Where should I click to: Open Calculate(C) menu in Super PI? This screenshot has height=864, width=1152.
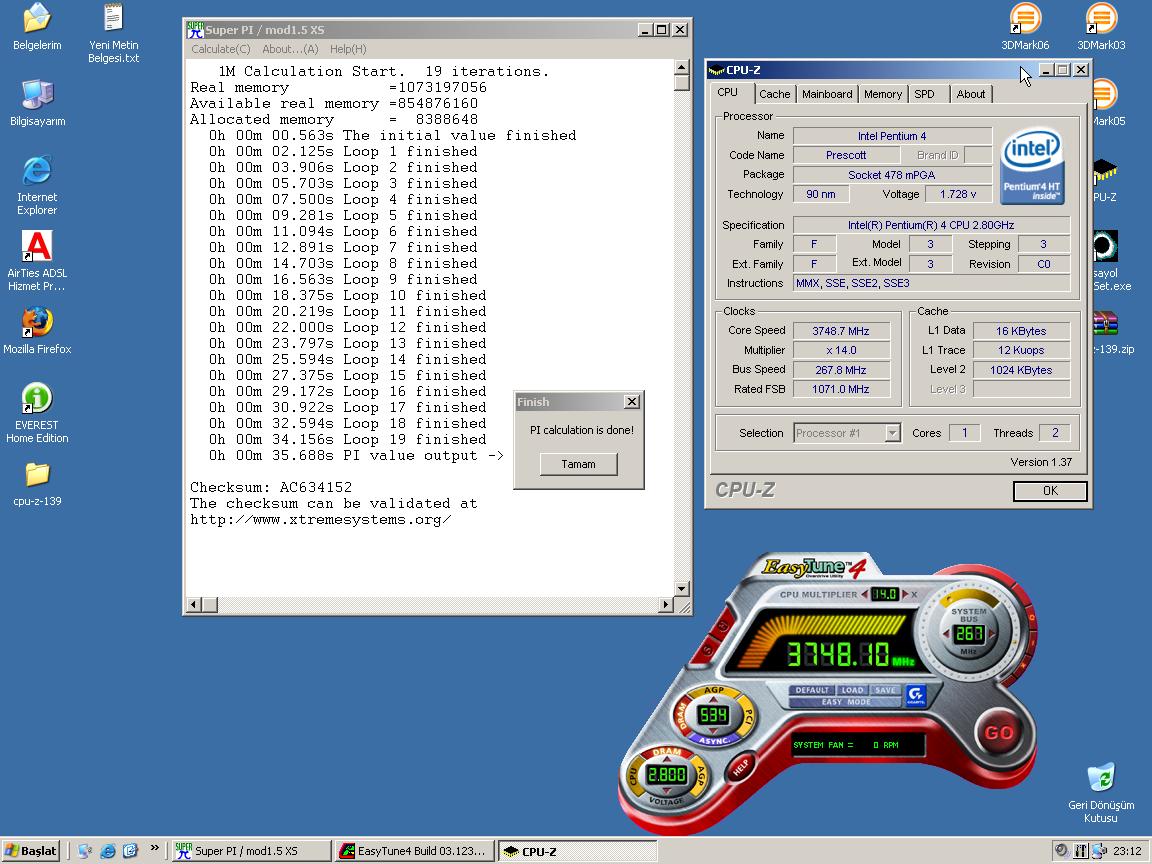point(220,49)
